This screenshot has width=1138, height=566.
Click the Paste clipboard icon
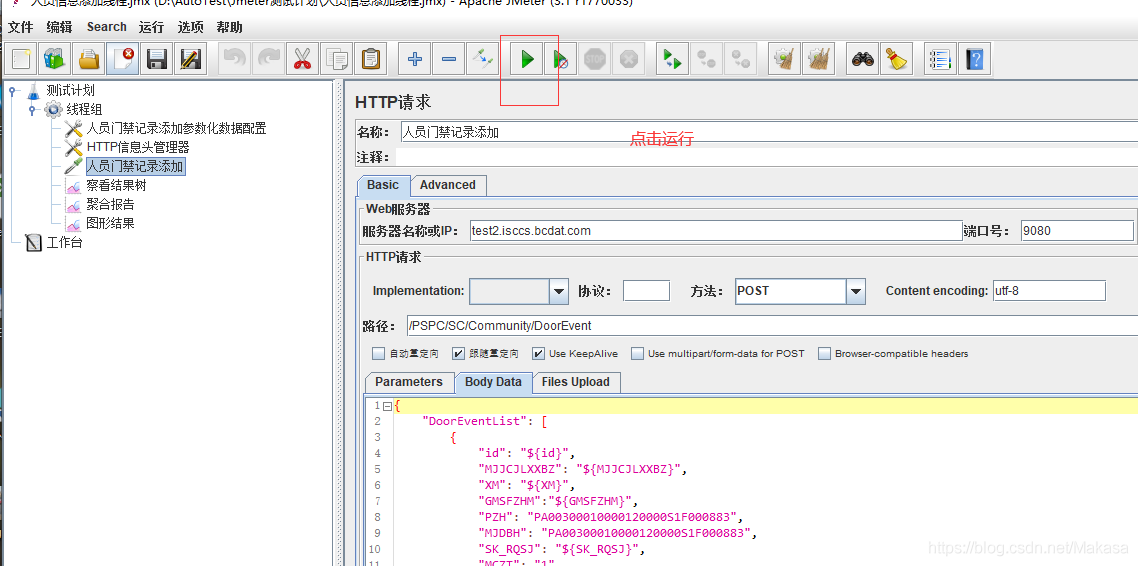[370, 59]
